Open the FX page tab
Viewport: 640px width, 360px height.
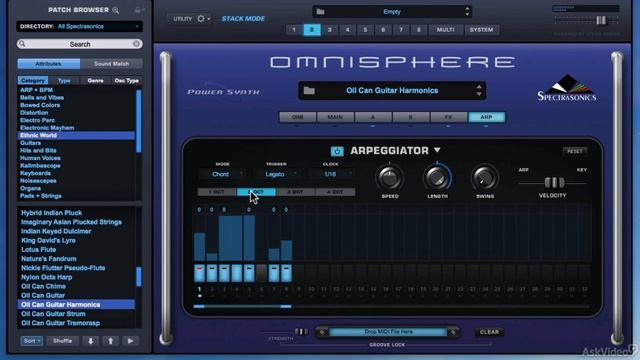449,117
